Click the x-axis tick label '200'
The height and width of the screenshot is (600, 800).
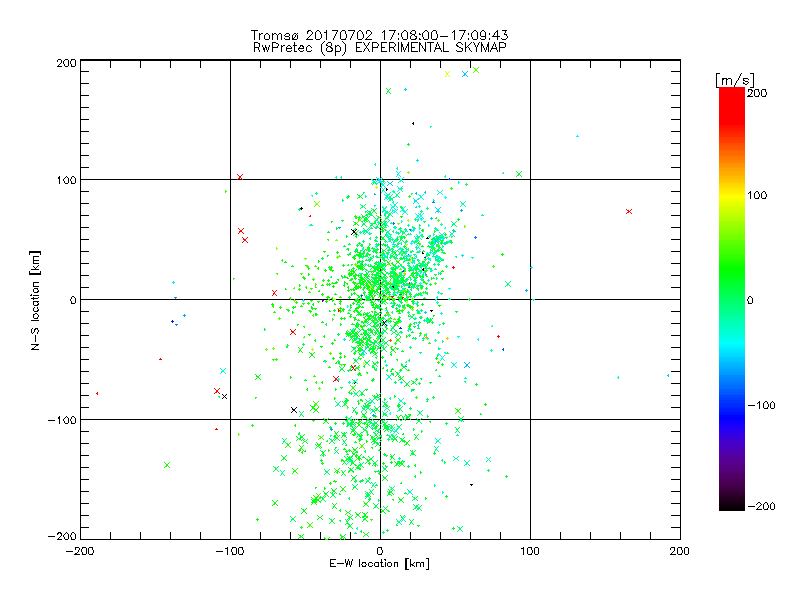tap(680, 551)
